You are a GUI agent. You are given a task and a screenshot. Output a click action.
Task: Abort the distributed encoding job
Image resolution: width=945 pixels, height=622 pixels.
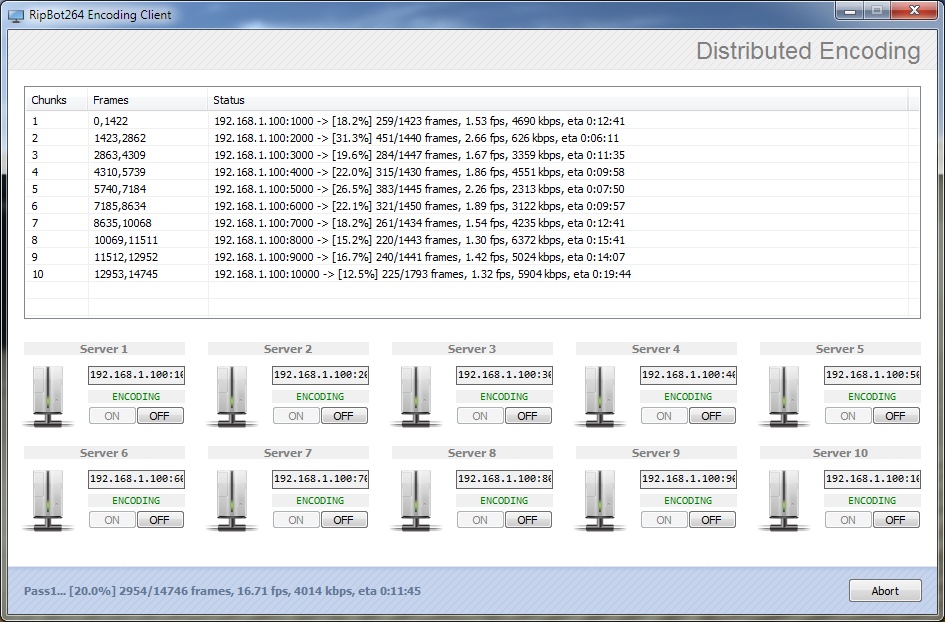[x=885, y=591]
